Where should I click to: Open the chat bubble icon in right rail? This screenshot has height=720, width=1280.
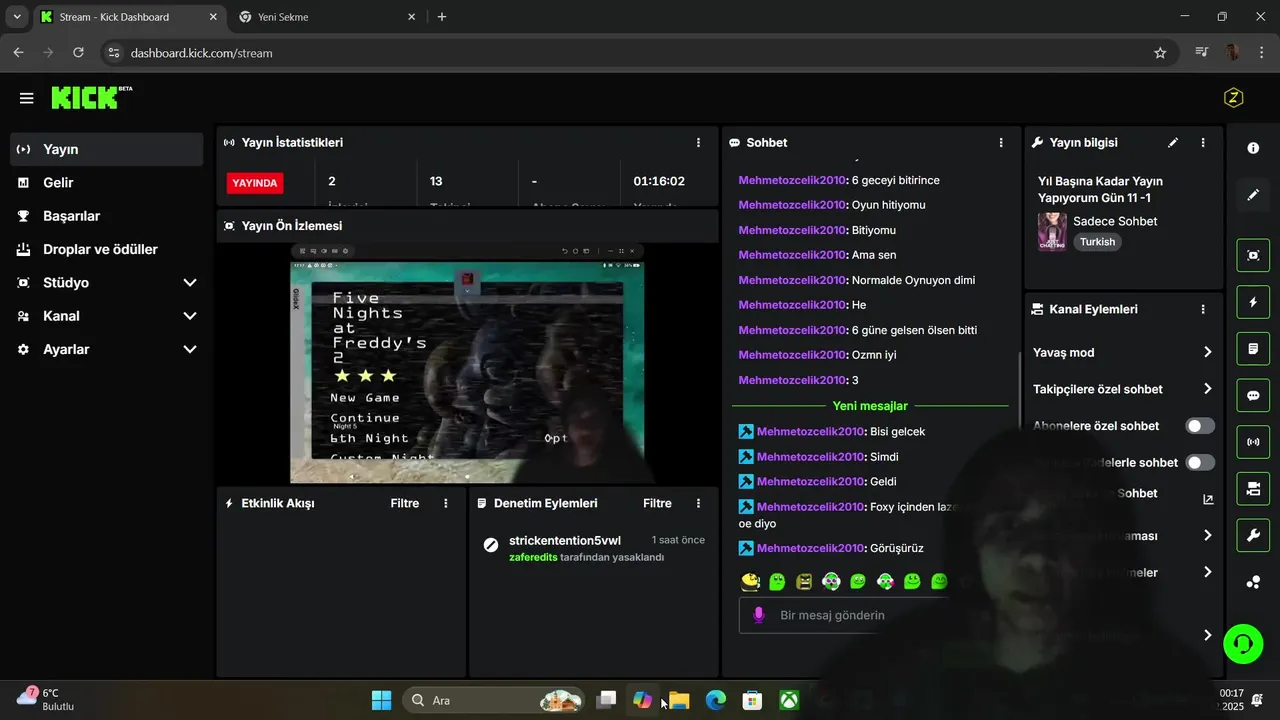tap(1253, 395)
